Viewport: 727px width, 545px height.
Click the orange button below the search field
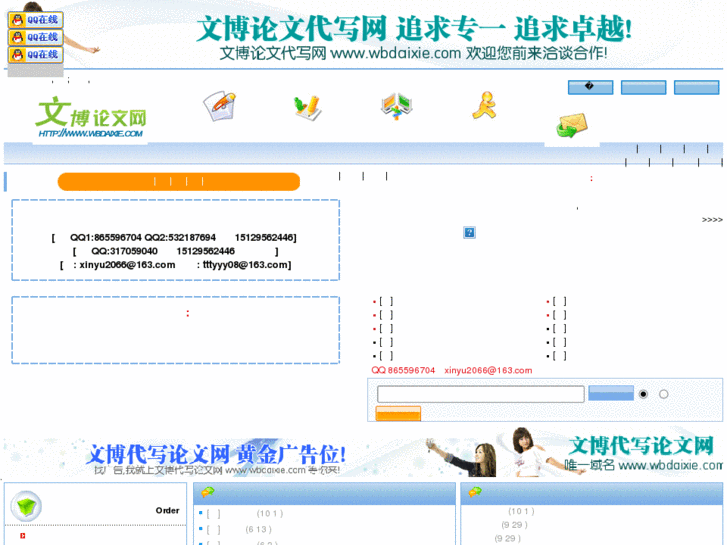(x=398, y=414)
